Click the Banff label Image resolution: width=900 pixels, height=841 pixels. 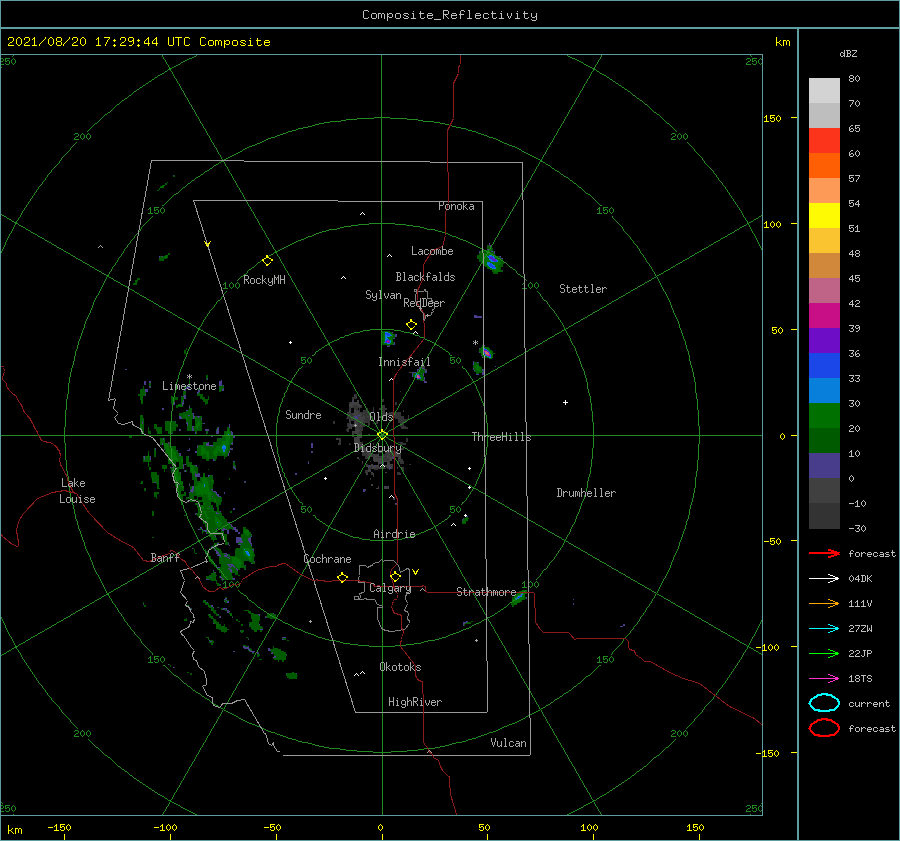[x=165, y=557]
